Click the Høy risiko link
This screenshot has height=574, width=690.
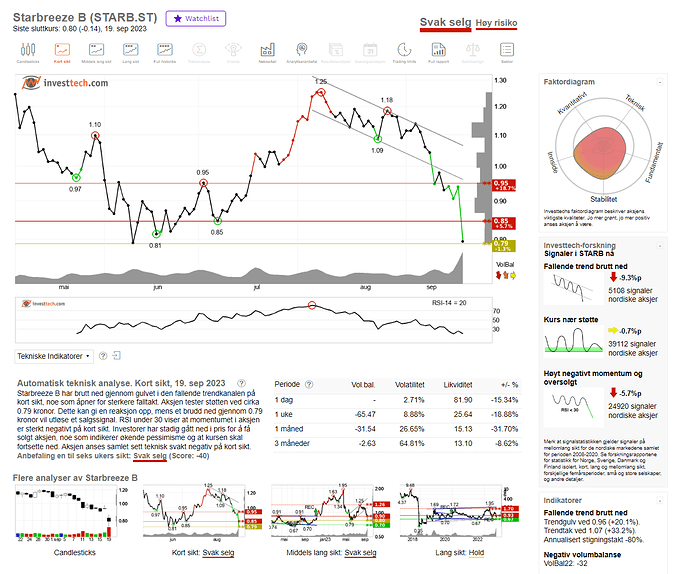coord(496,23)
